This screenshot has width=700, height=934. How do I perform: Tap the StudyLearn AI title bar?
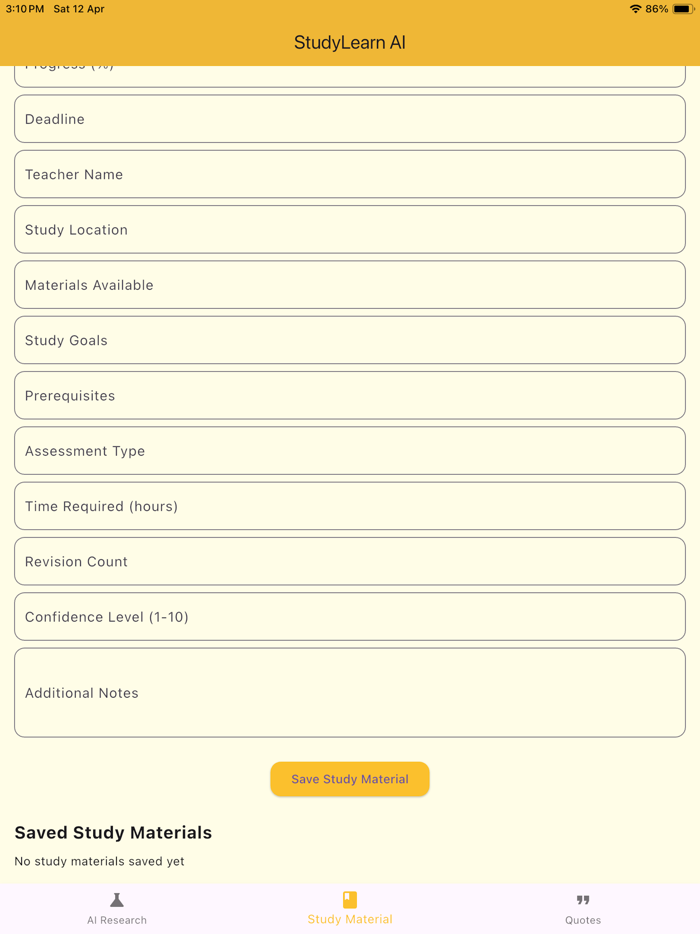click(x=349, y=42)
